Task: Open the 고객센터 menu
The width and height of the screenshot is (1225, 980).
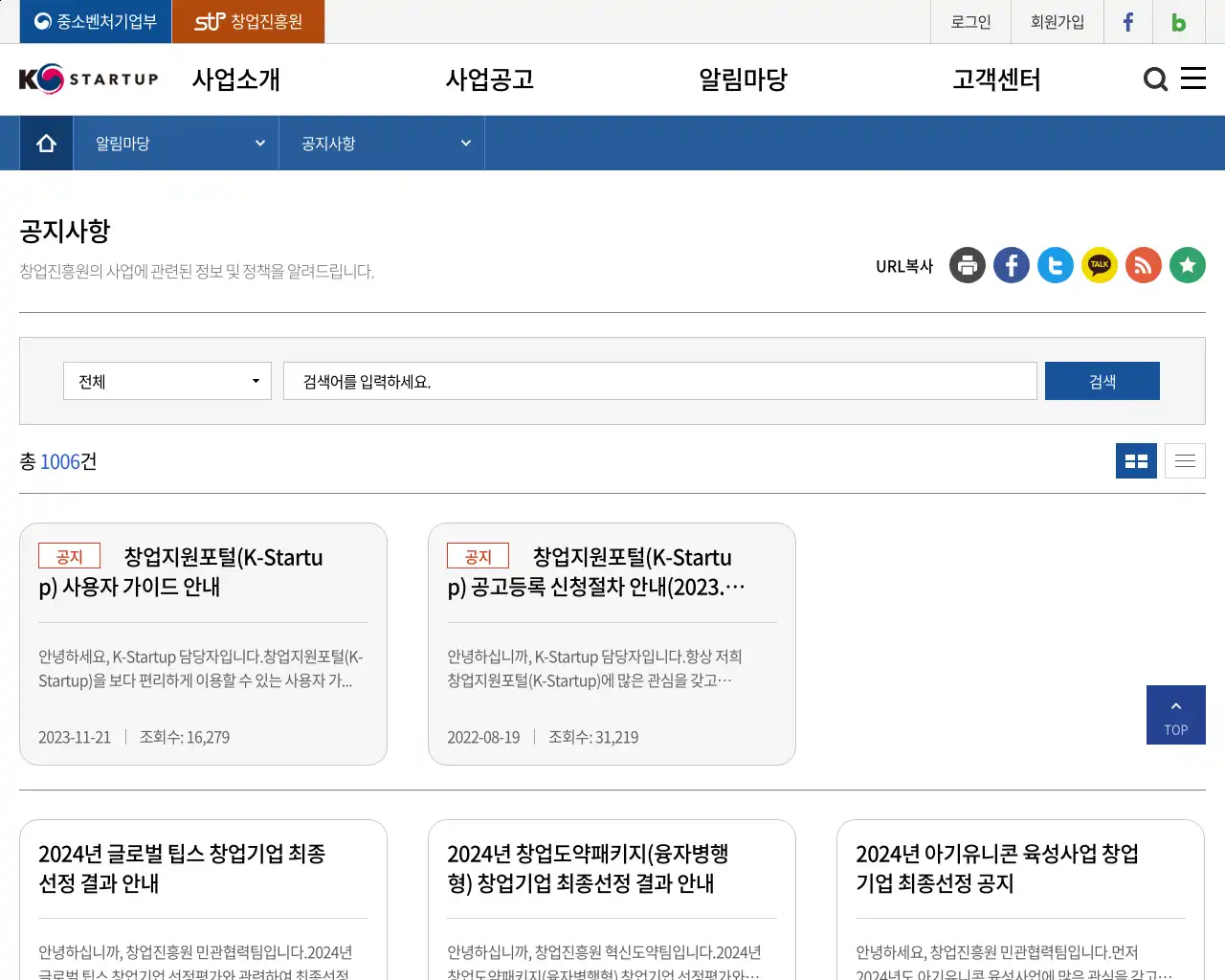Action: pyautogui.click(x=995, y=79)
